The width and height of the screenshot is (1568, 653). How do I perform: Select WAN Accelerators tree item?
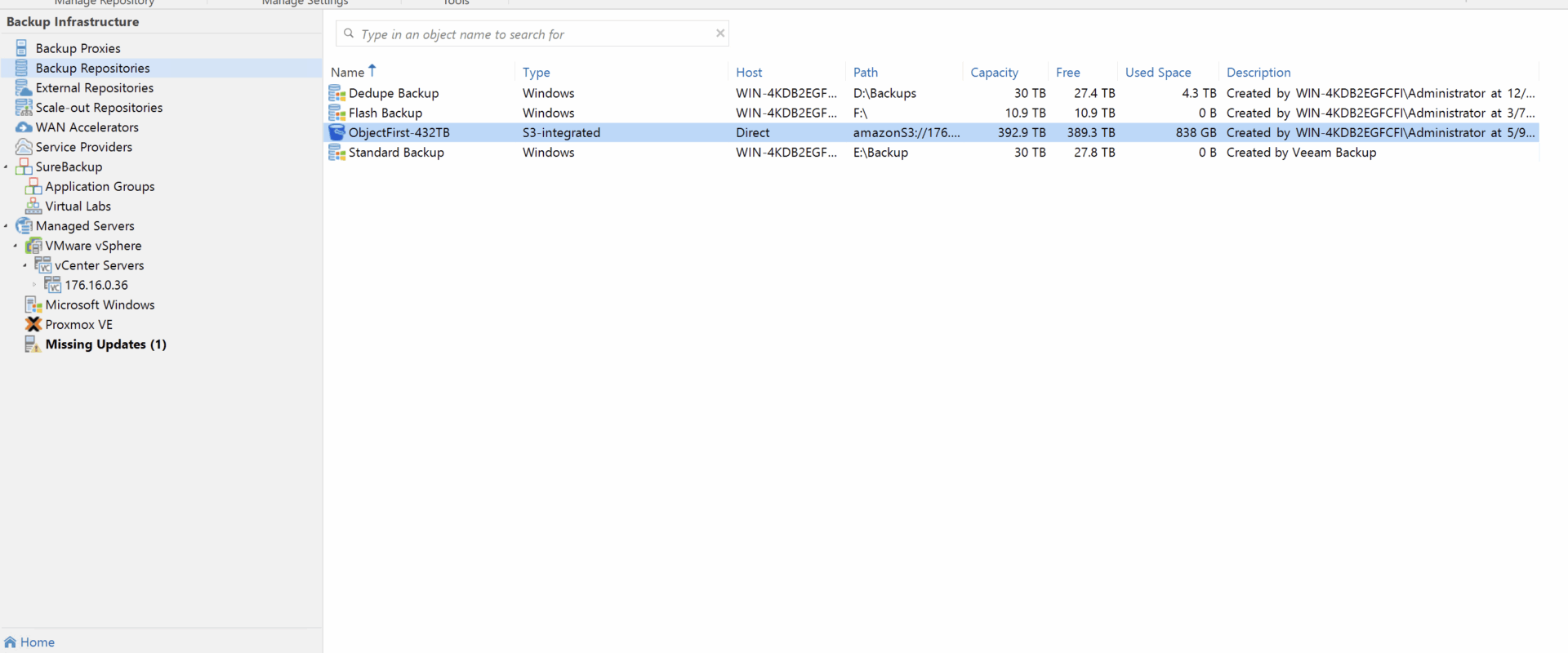[87, 127]
